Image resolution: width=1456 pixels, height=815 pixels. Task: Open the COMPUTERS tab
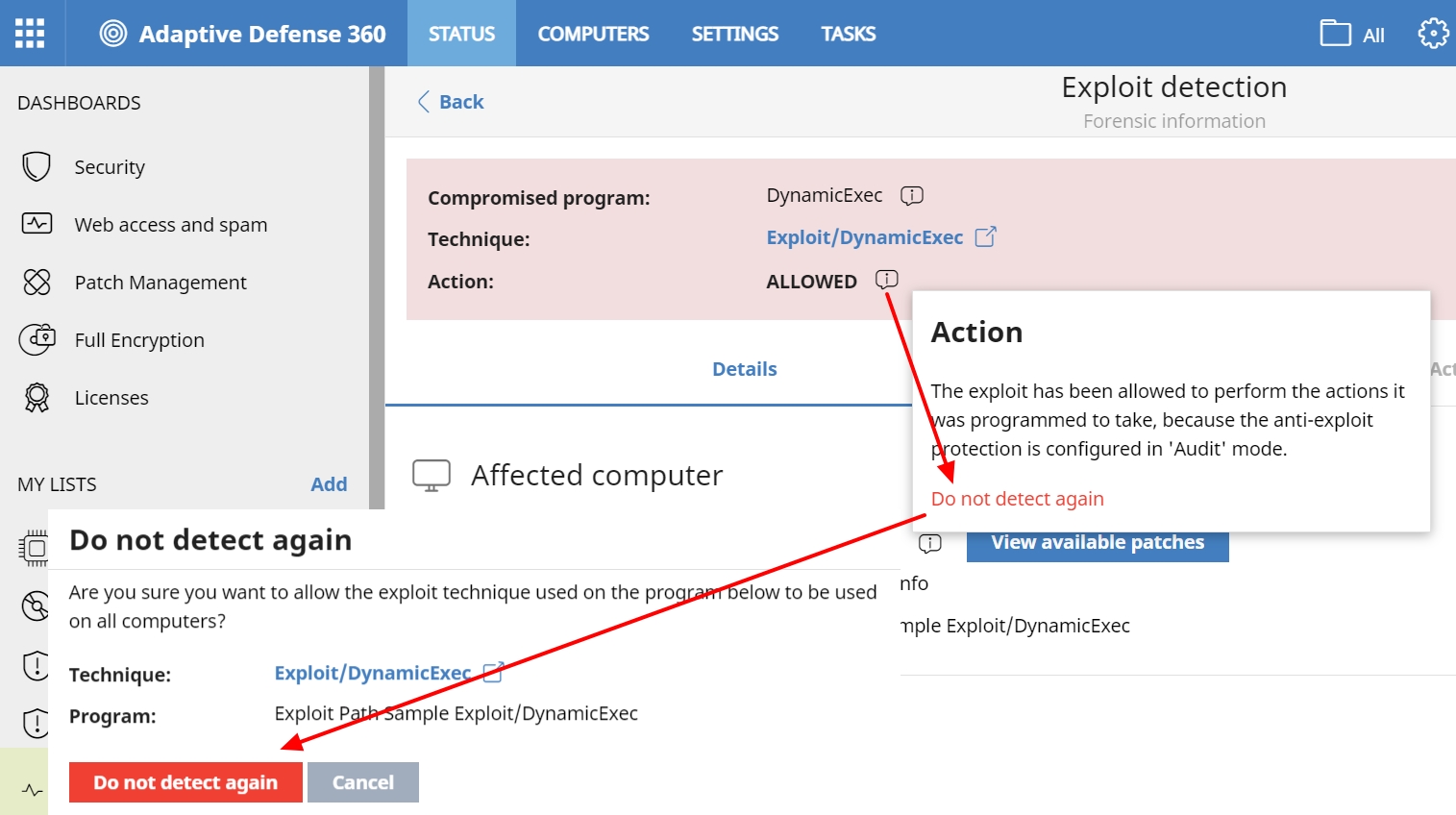(593, 34)
